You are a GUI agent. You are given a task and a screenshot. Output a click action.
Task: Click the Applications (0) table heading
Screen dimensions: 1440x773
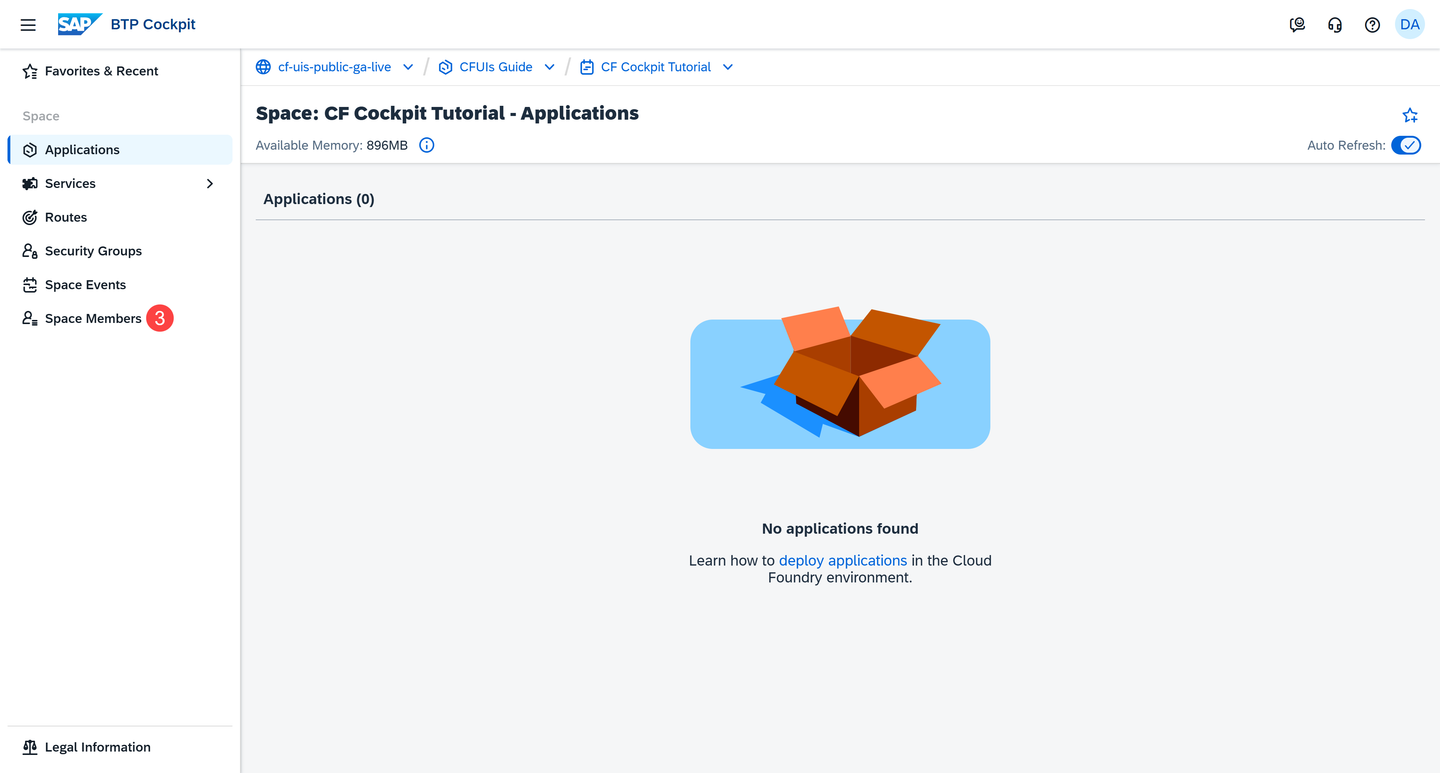(319, 199)
